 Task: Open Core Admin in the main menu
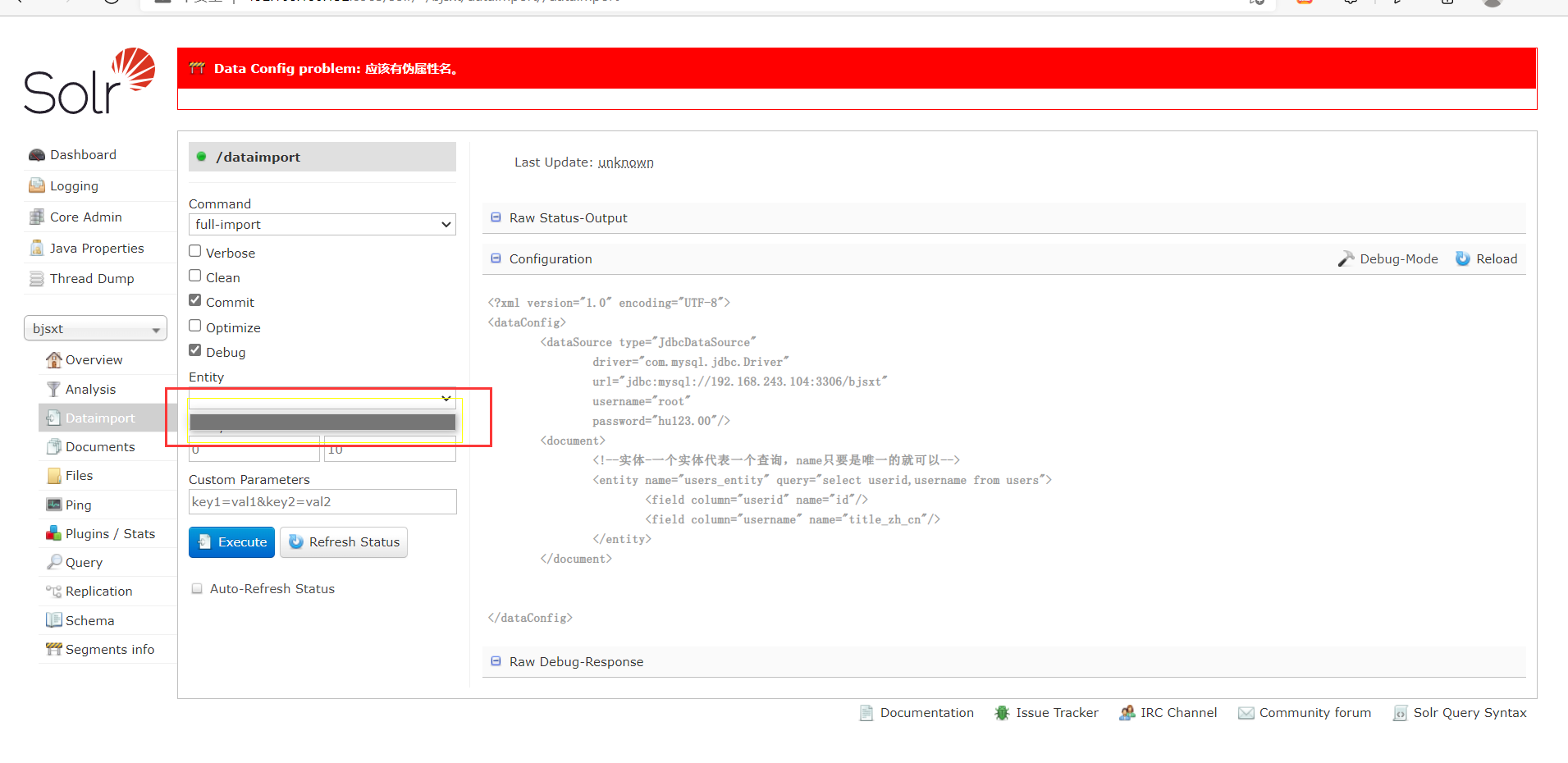point(86,217)
